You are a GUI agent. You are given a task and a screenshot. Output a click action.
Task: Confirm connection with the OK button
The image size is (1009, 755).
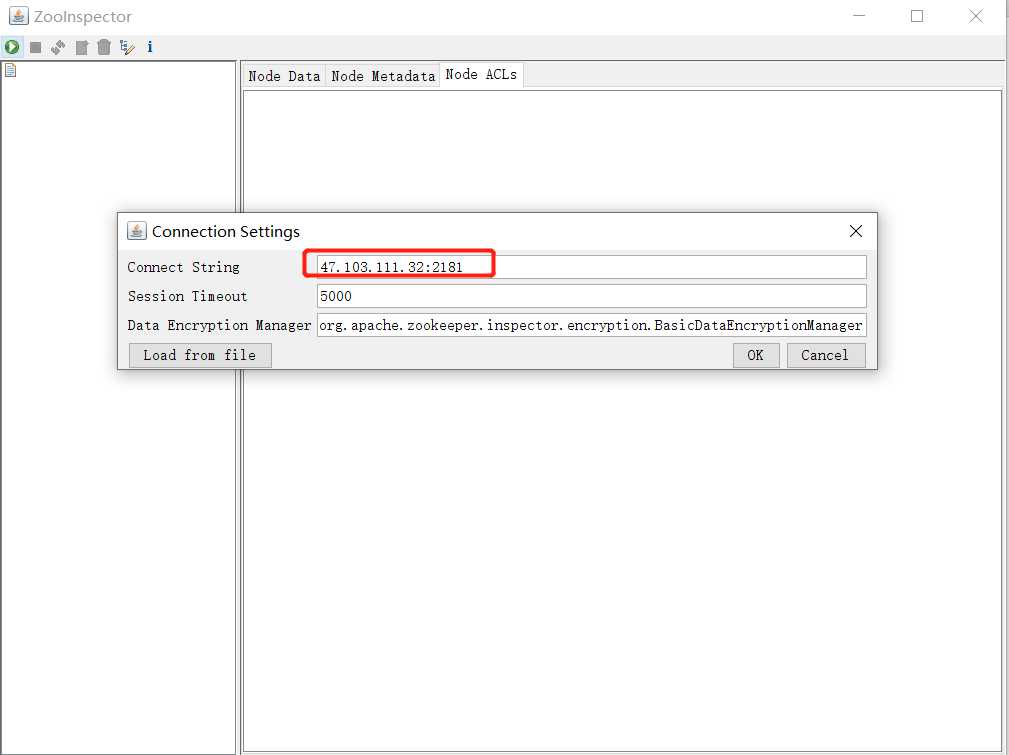coord(755,355)
